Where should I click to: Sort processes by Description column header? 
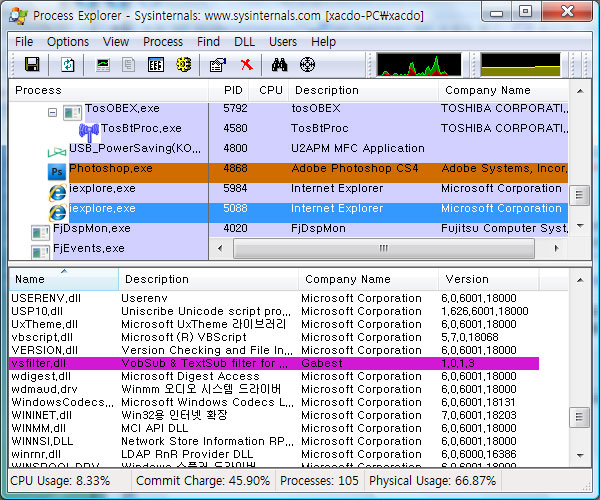point(363,90)
